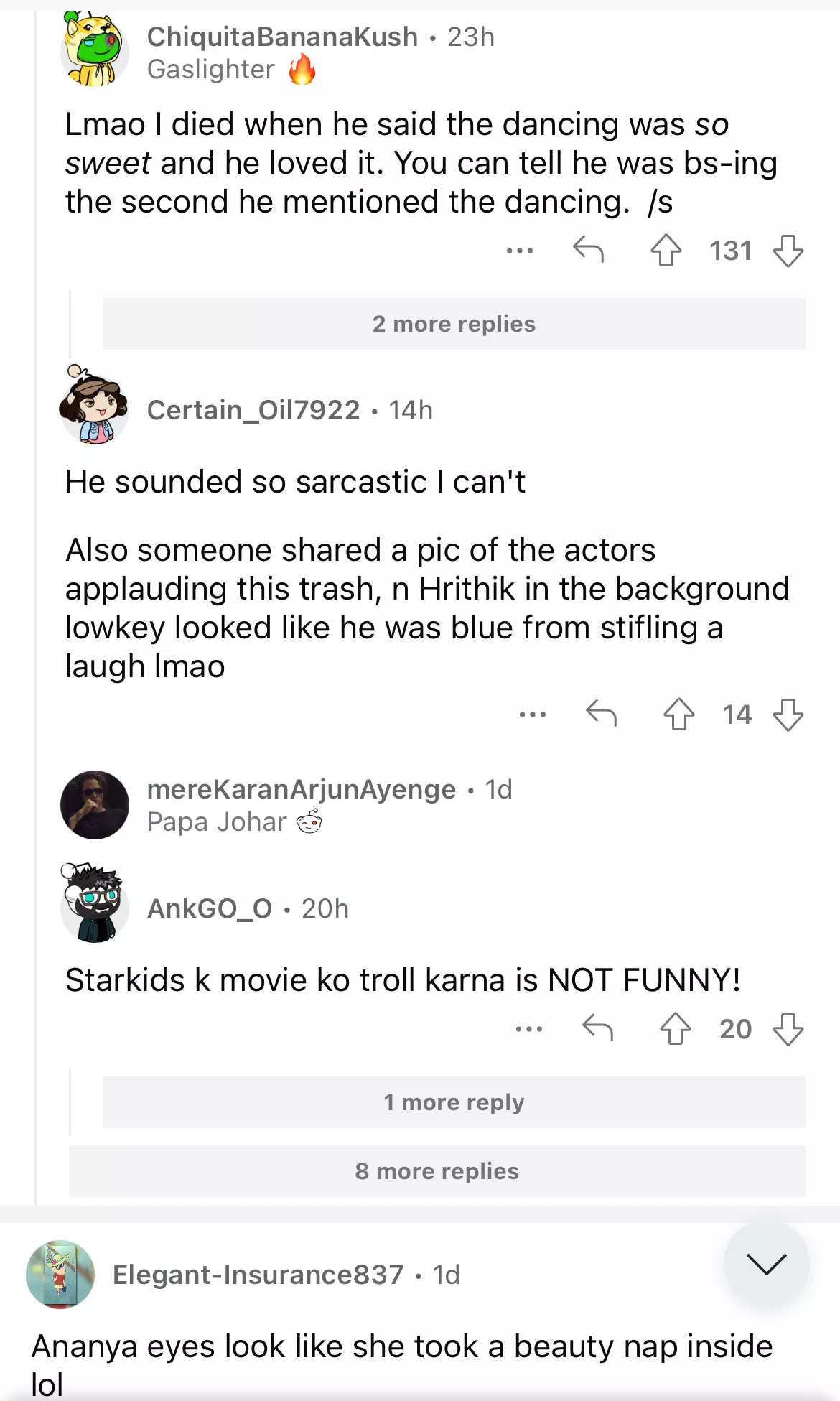Viewport: 840px width, 1401px height.
Task: Tap Certain_Oil7922's avatar picture
Action: coord(94,406)
